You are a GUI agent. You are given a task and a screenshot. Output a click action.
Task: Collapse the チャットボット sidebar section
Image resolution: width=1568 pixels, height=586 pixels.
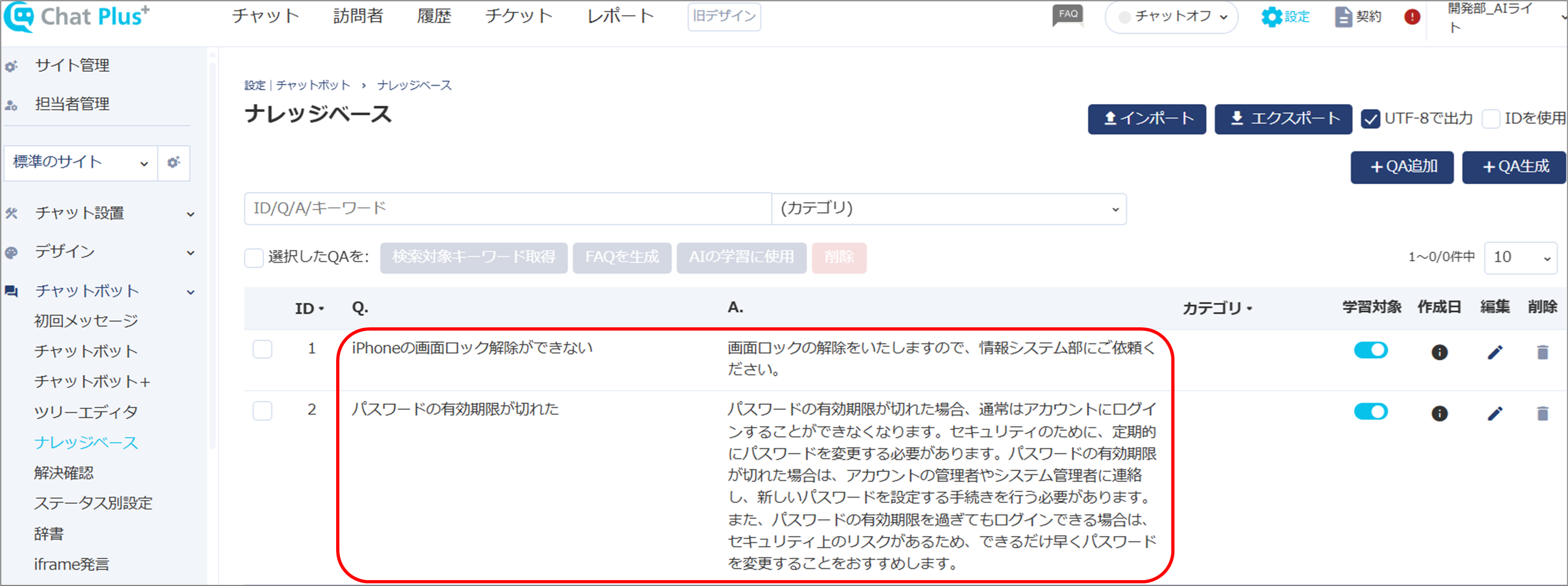coord(191,292)
